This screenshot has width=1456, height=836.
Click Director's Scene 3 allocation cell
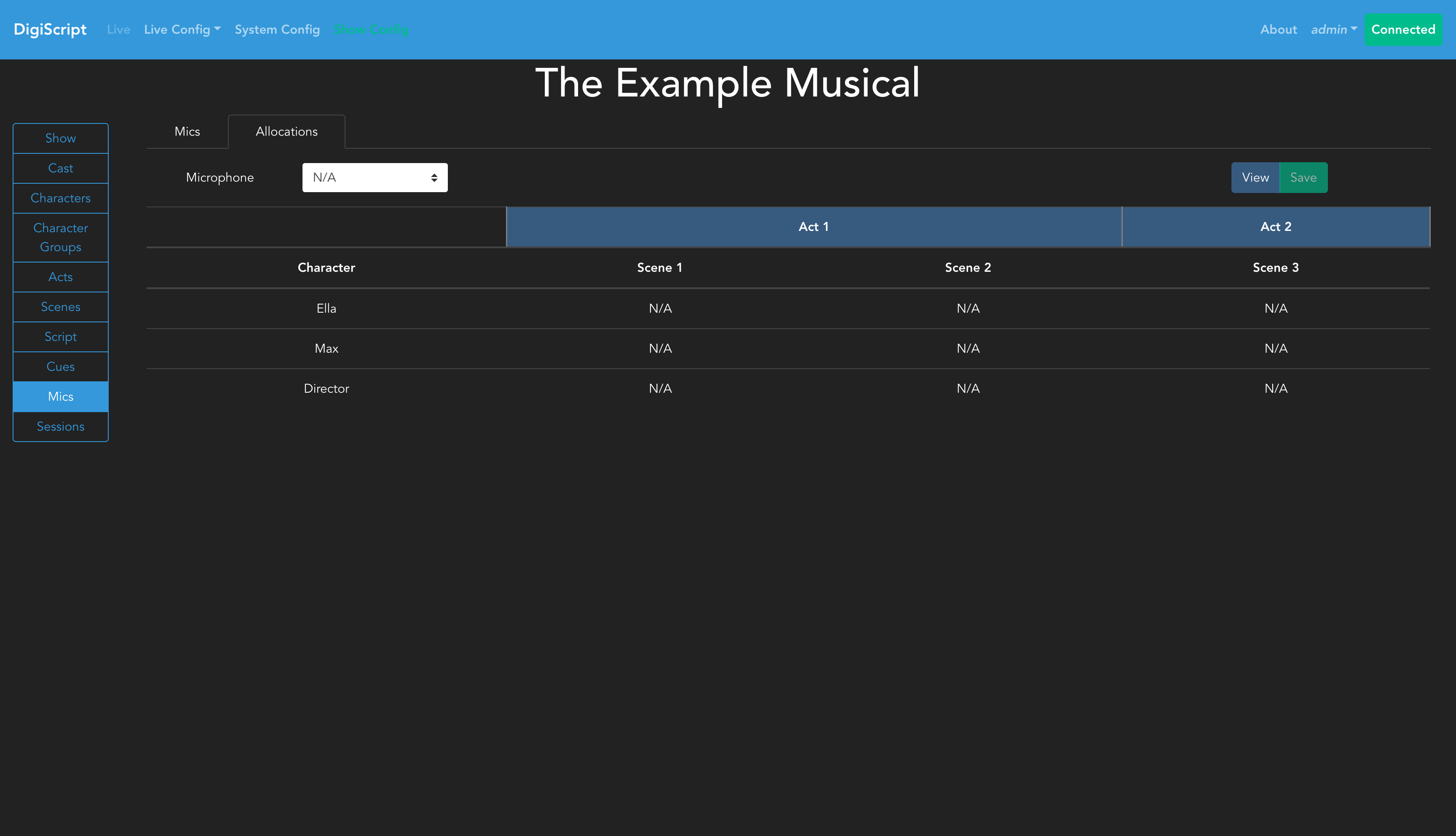(x=1275, y=389)
